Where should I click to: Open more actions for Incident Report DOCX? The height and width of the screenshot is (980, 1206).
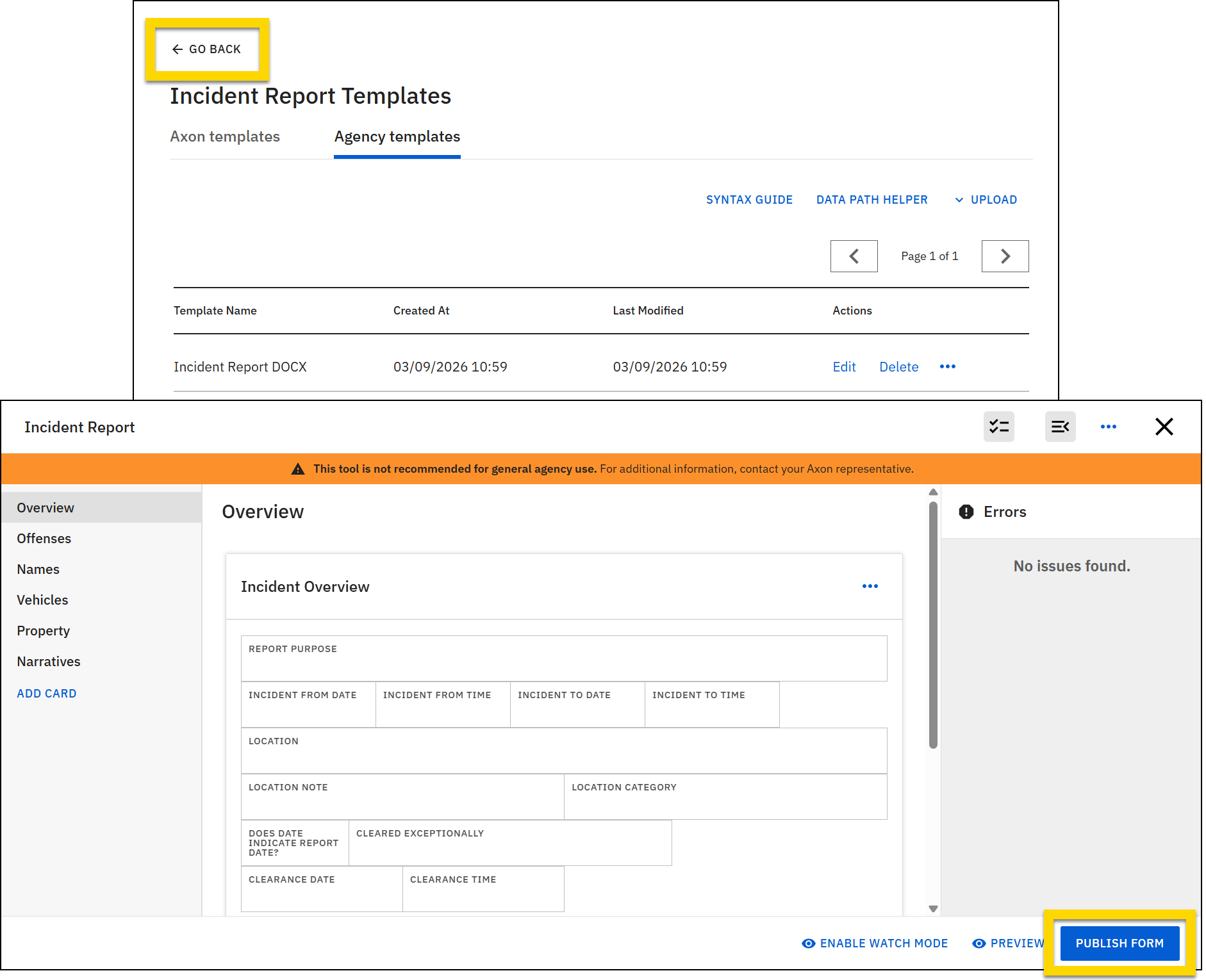click(948, 367)
